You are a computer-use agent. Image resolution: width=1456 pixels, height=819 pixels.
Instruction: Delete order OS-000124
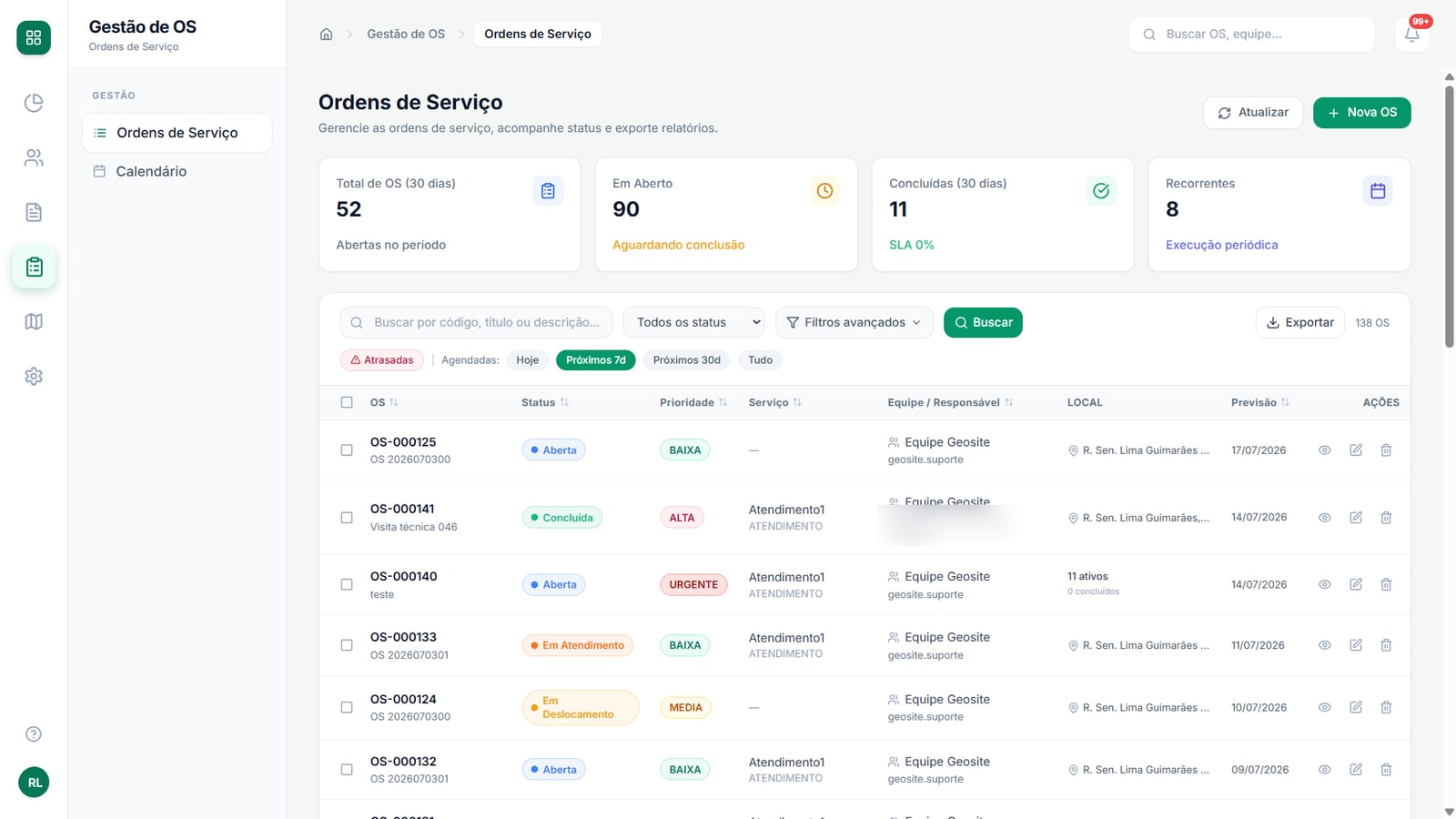[x=1386, y=707]
